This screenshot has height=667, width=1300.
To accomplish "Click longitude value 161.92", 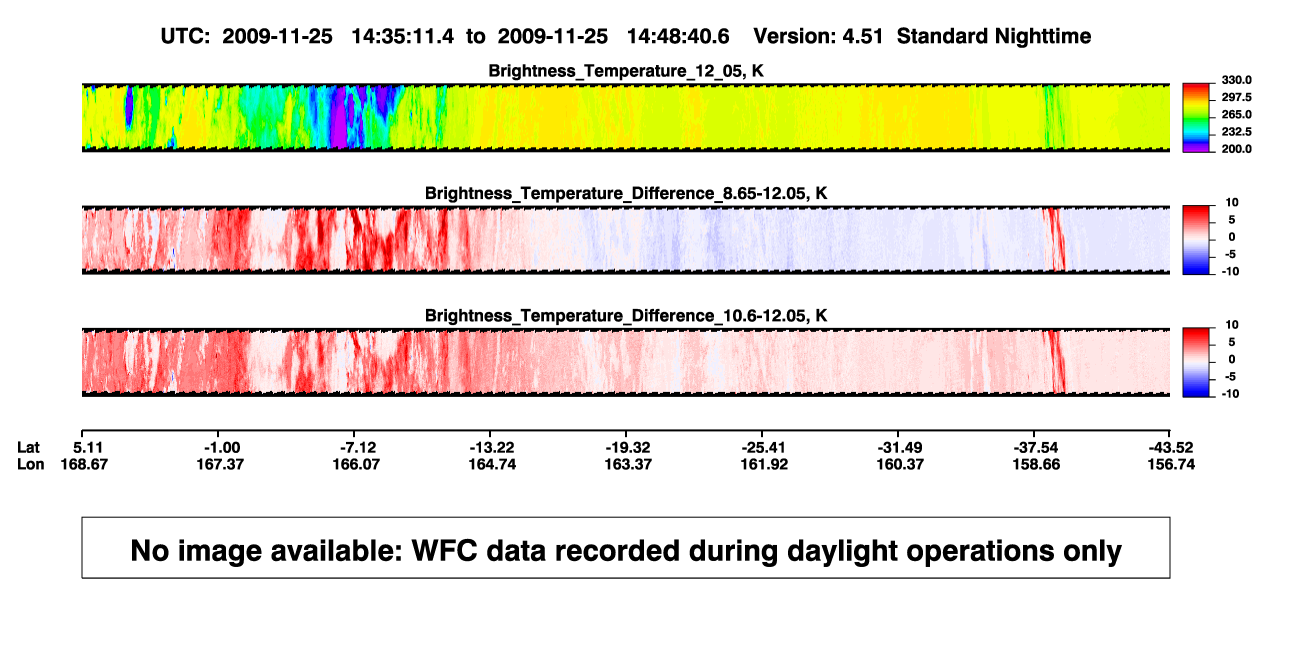I will point(764,464).
